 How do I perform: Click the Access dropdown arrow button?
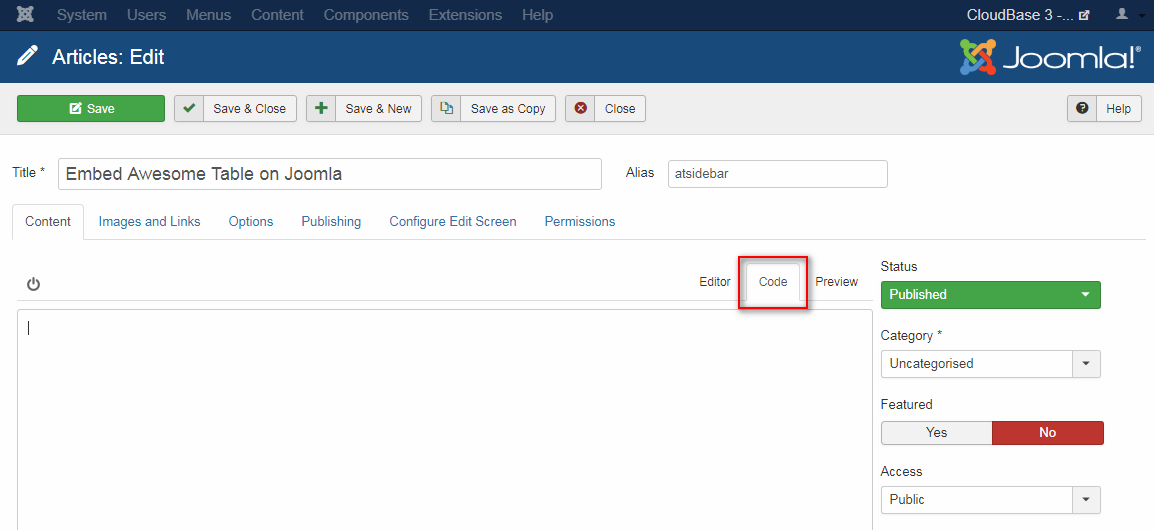point(1086,500)
